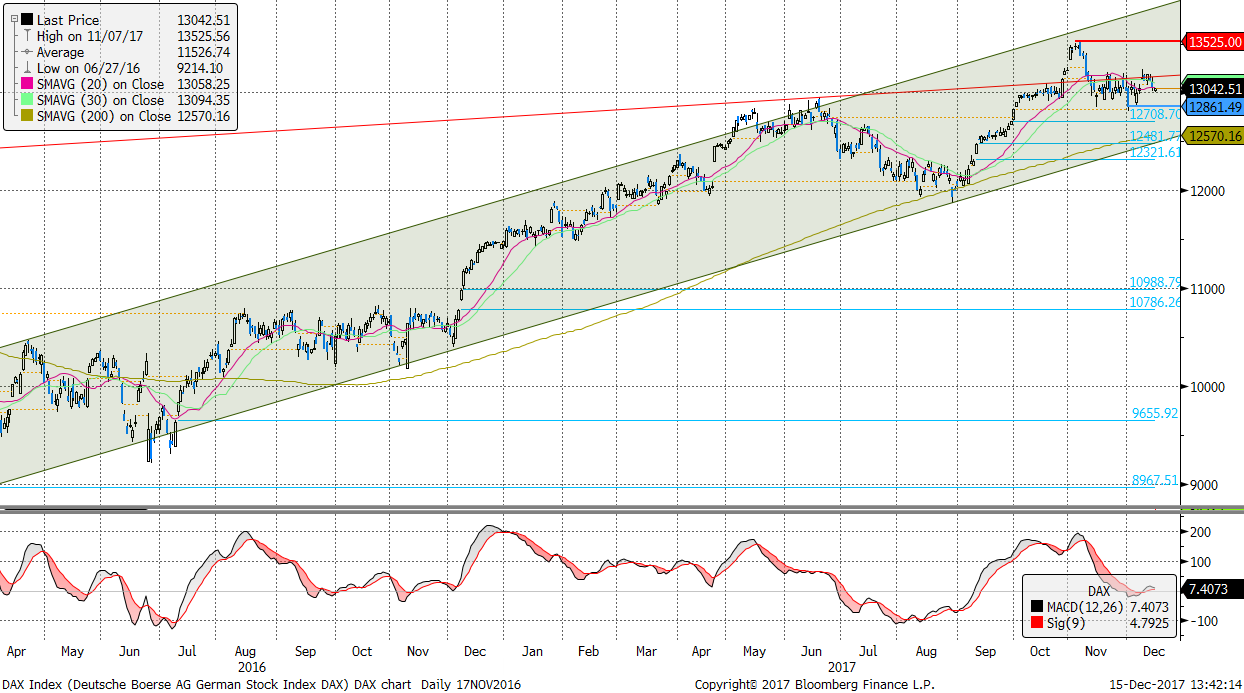
Task: Click the 12000 y-axis label
Action: pyautogui.click(x=1207, y=191)
